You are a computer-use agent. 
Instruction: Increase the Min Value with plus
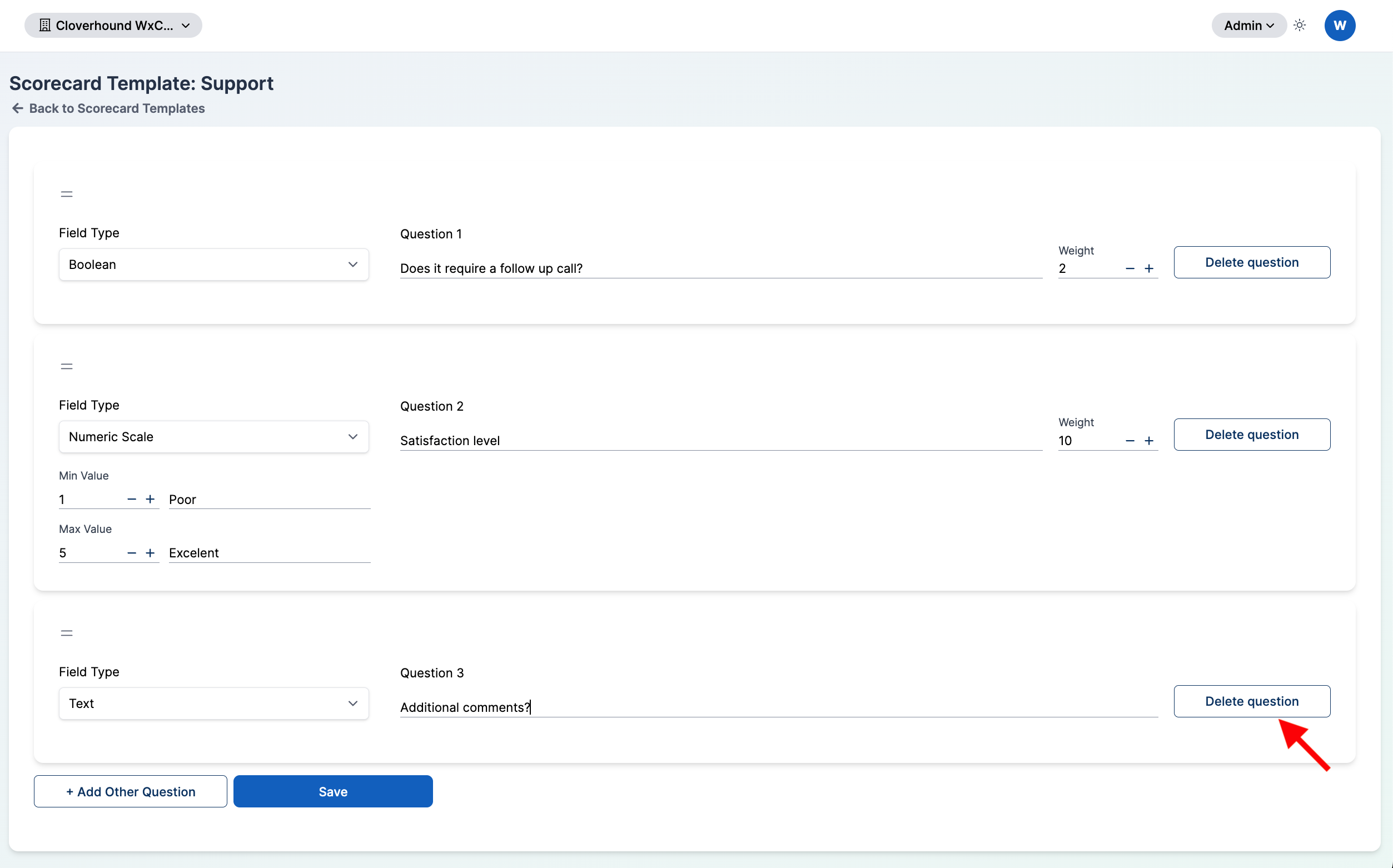point(151,500)
